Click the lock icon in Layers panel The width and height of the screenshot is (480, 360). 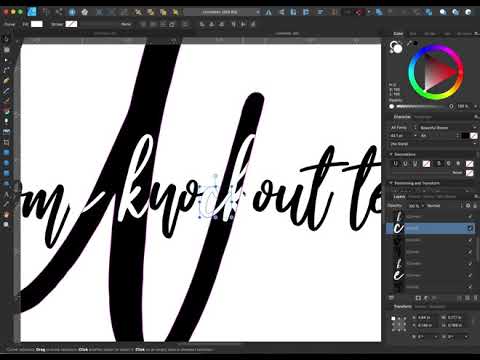[475, 206]
